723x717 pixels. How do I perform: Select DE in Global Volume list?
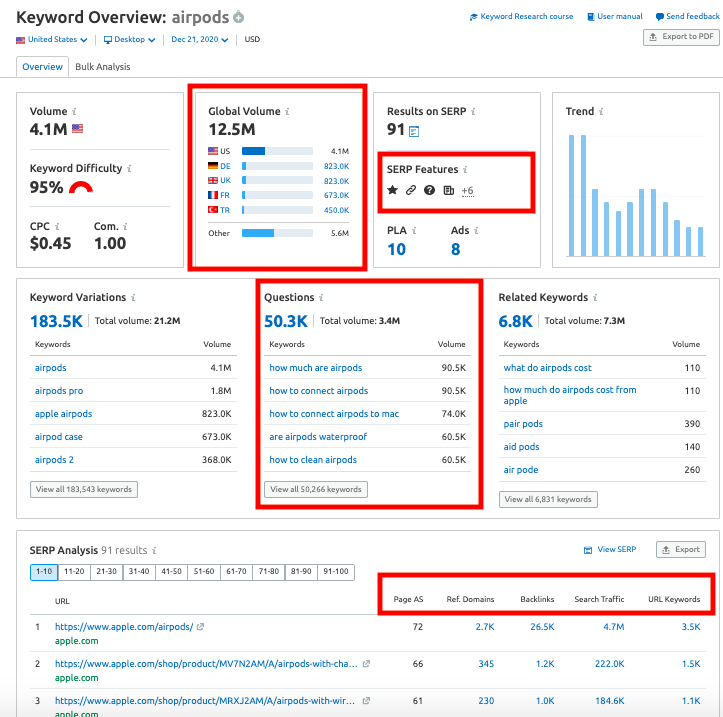(225, 166)
